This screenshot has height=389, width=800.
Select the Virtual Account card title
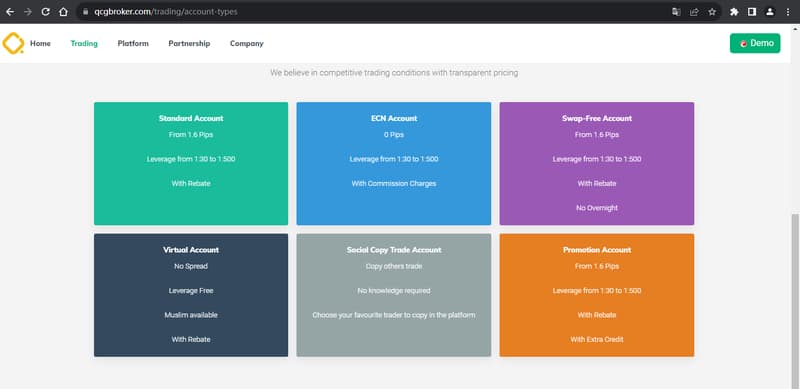click(191, 250)
